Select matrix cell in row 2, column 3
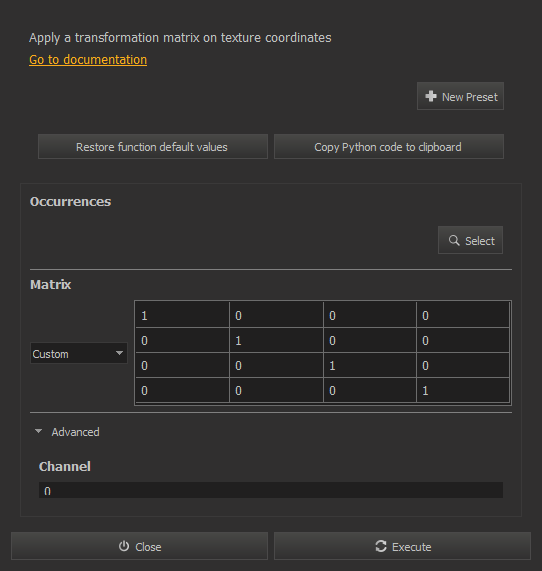 [x=370, y=340]
